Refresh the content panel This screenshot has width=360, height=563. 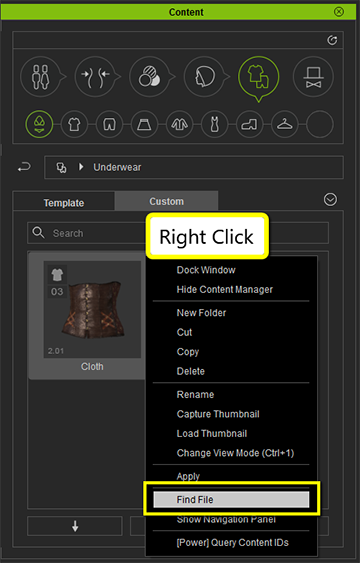click(x=332, y=40)
